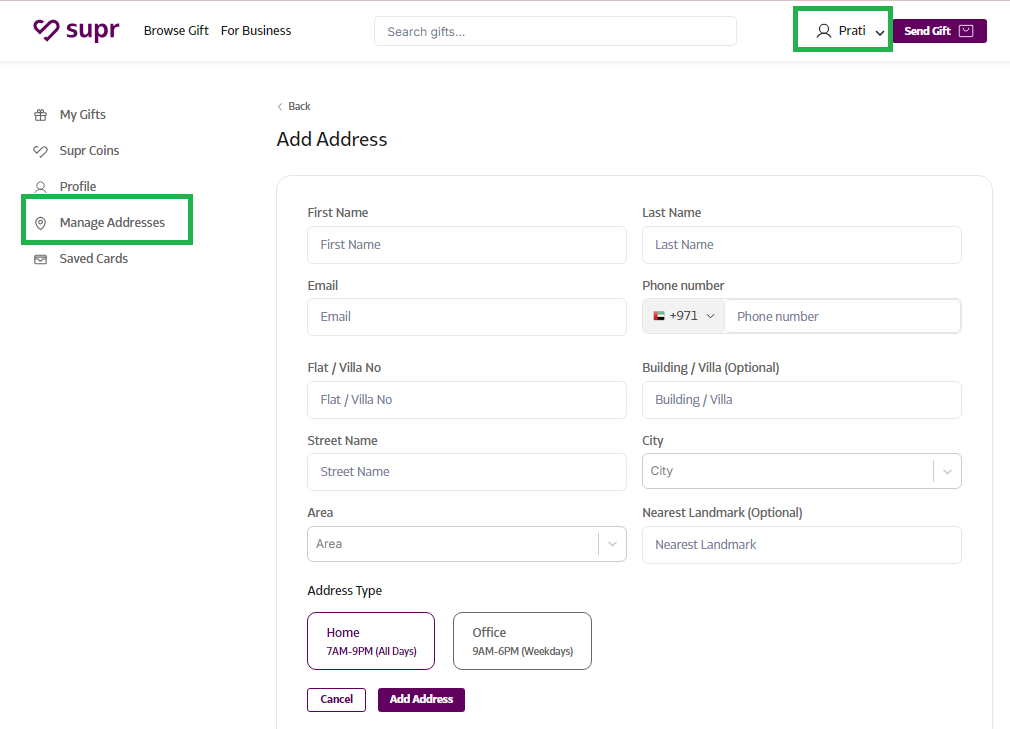1010x729 pixels.
Task: Select the Home address type option
Action: (371, 640)
